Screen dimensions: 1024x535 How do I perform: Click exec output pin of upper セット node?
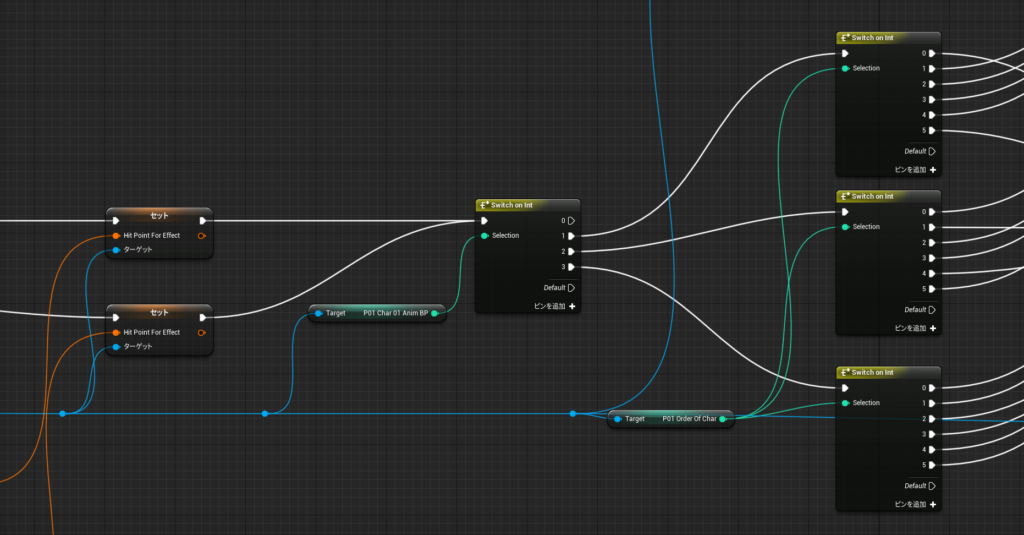point(202,221)
